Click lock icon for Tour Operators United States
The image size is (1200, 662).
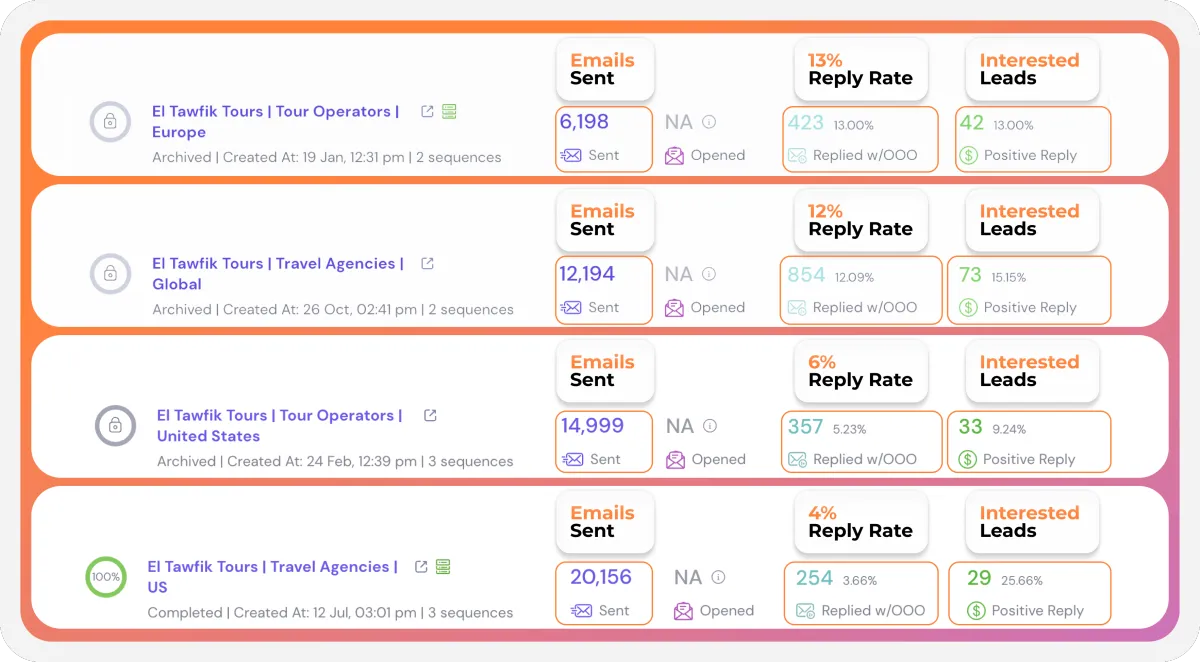click(x=115, y=425)
